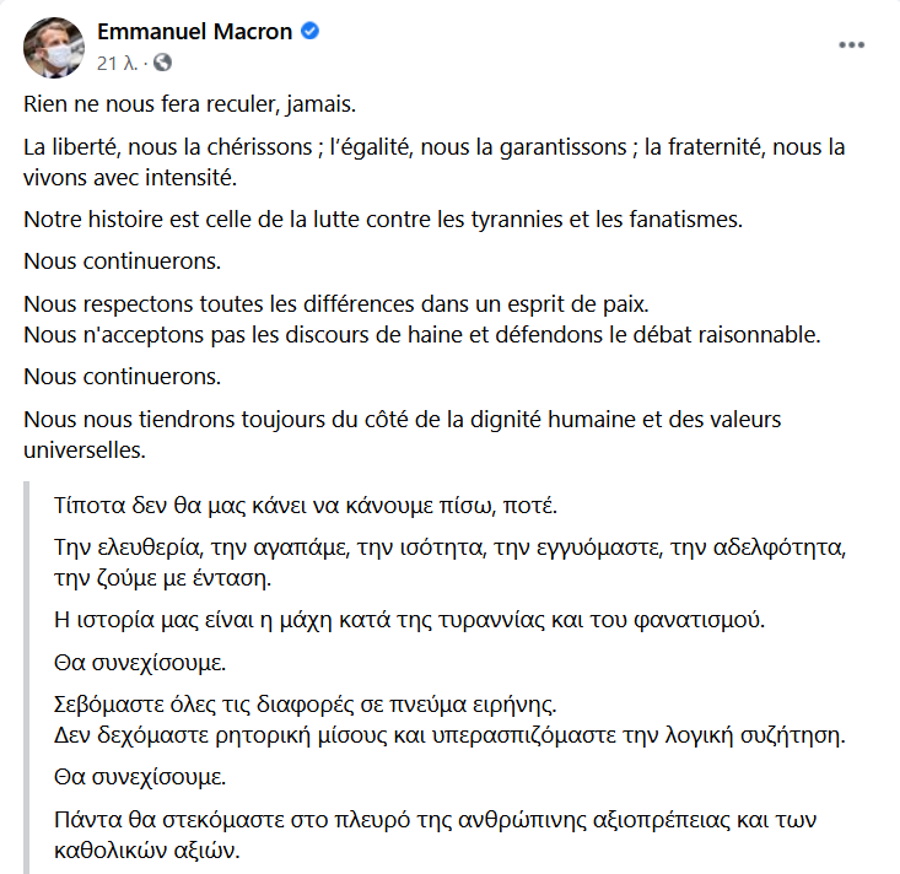Viewport: 900px width, 874px height.
Task: Click the Greek sentence "Η ιστορία μας είναι"
Action: (409, 618)
